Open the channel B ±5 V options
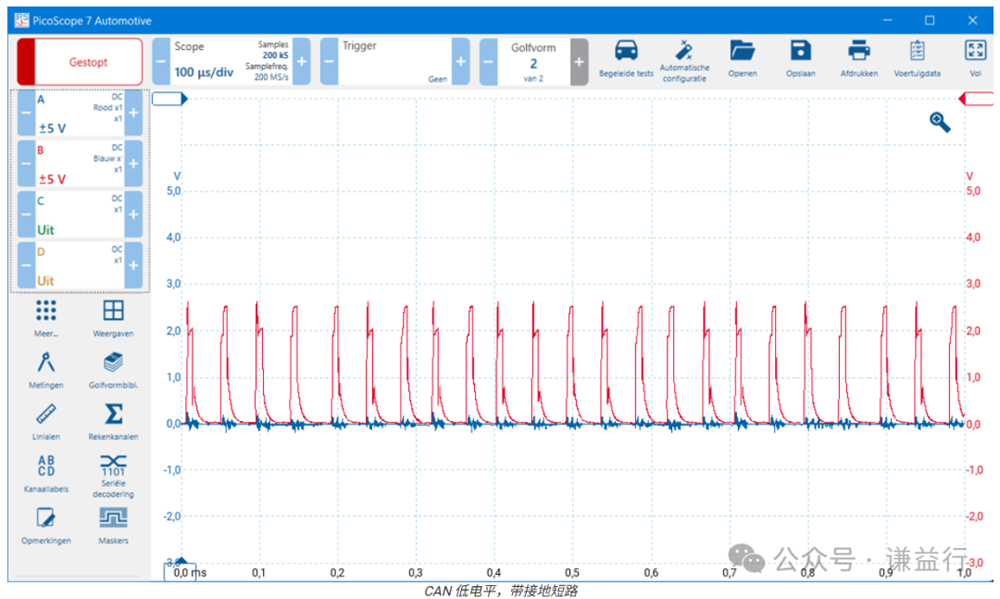The image size is (1000, 599). pos(79,164)
